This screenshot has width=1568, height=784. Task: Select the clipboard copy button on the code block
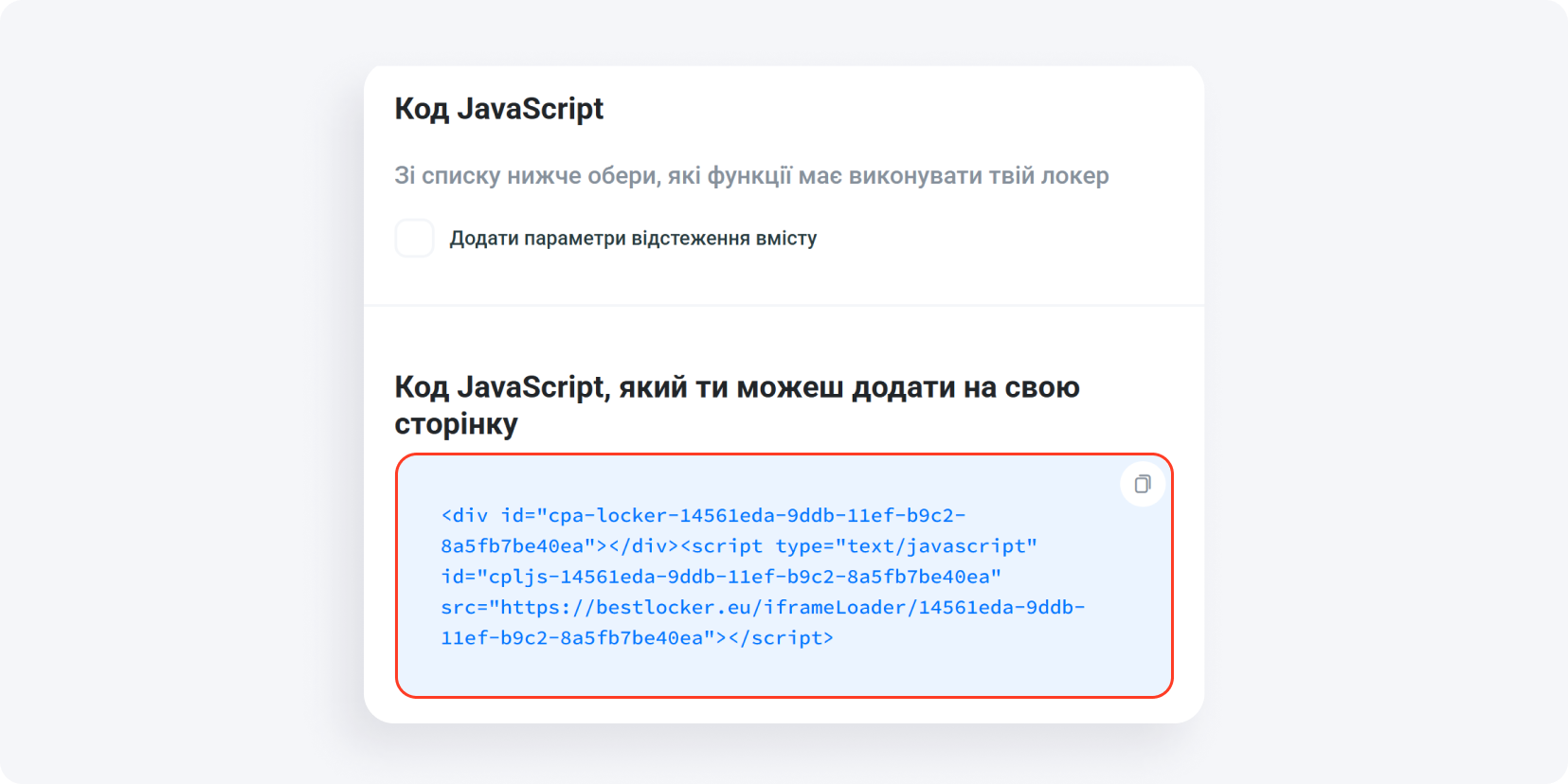[x=1142, y=484]
